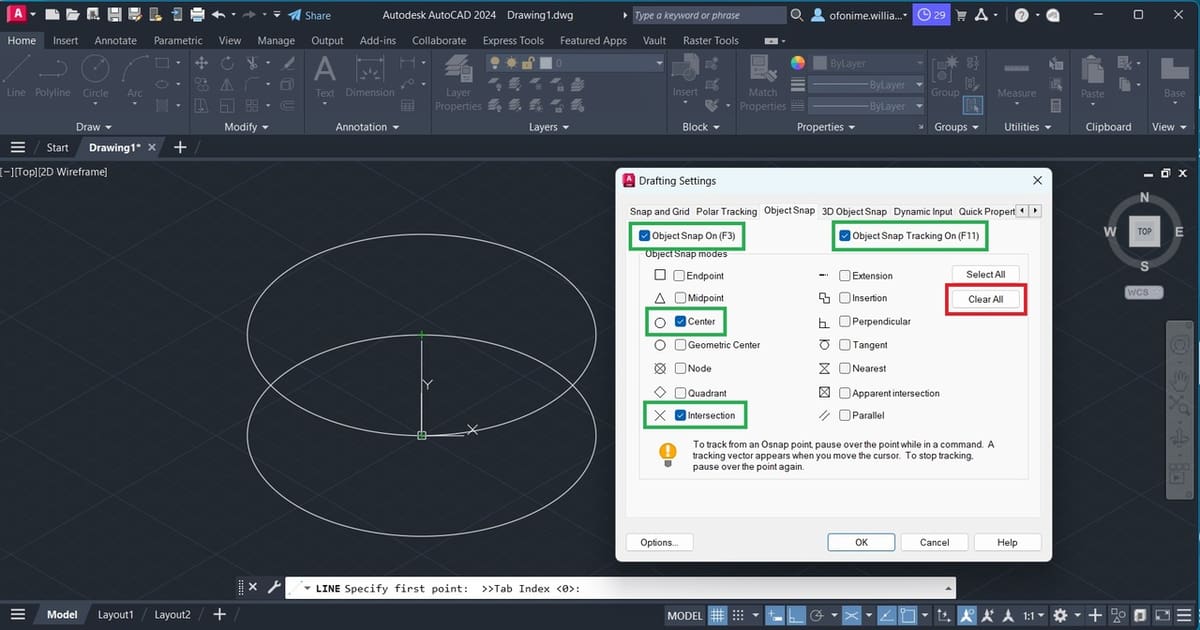Open the Annotate ribbon tab

tap(115, 41)
